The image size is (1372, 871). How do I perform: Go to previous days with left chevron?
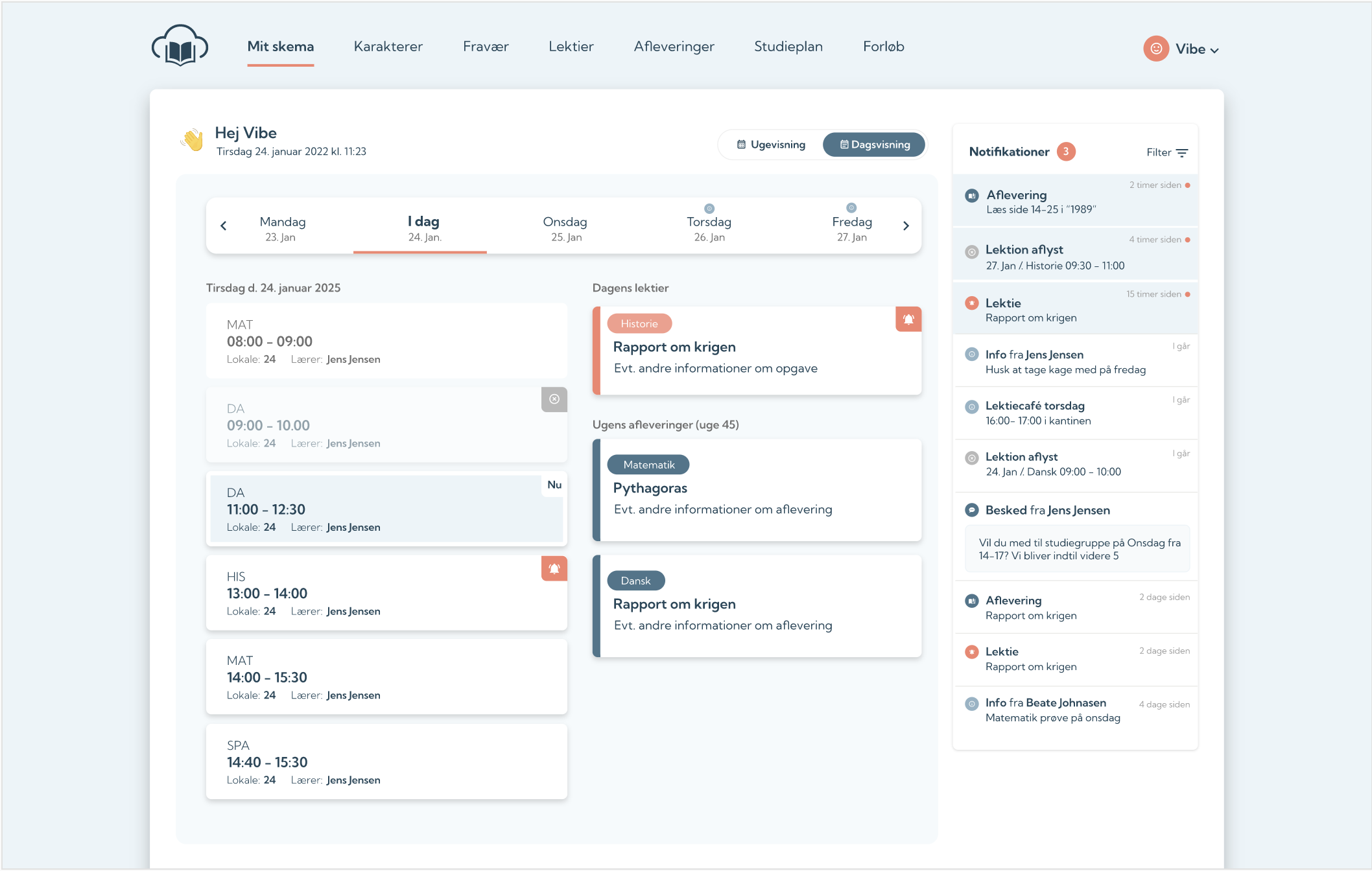point(224,226)
